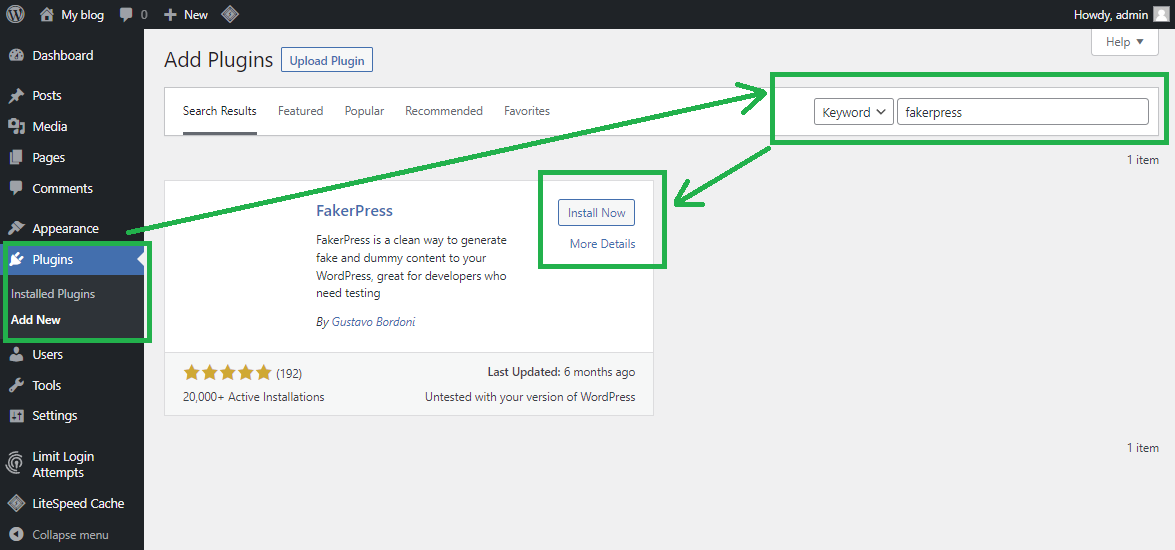Click the comments bubble icon in admin bar

point(127,15)
